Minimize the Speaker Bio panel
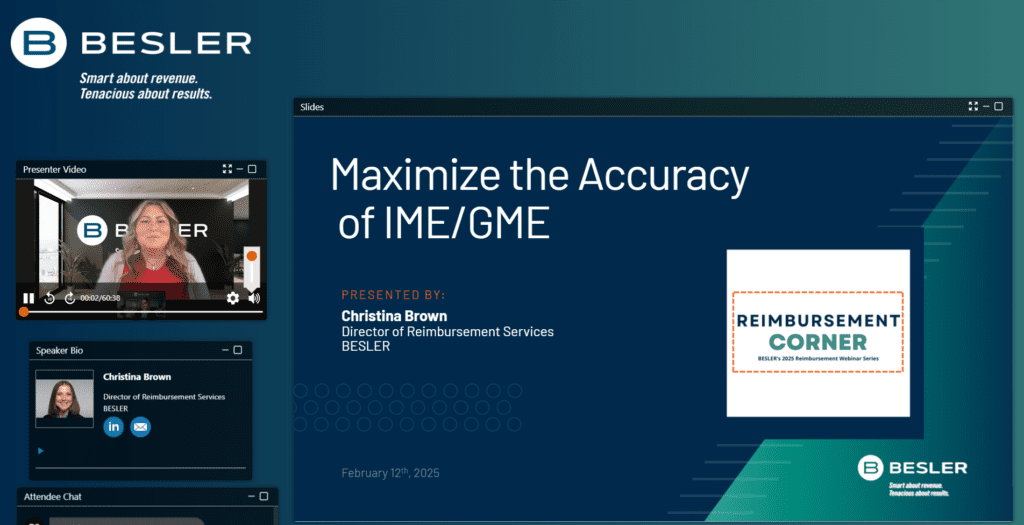Image resolution: width=1024 pixels, height=525 pixels. pyautogui.click(x=225, y=350)
